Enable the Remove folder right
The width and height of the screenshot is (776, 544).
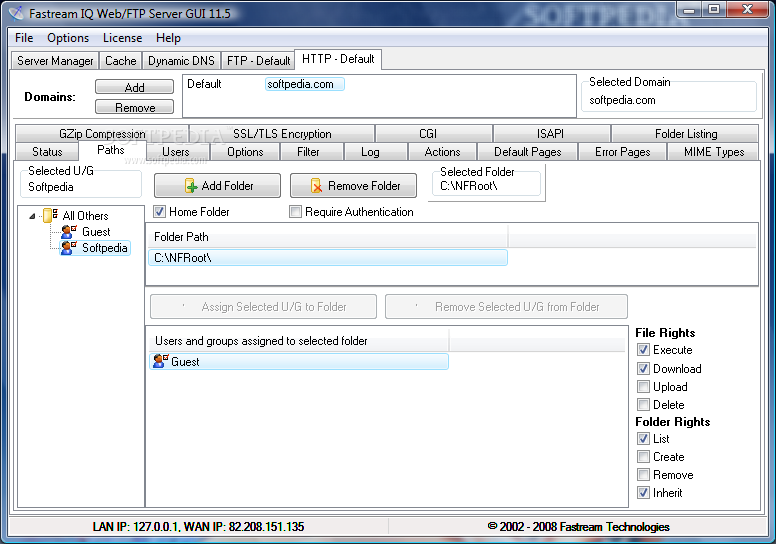tap(643, 475)
